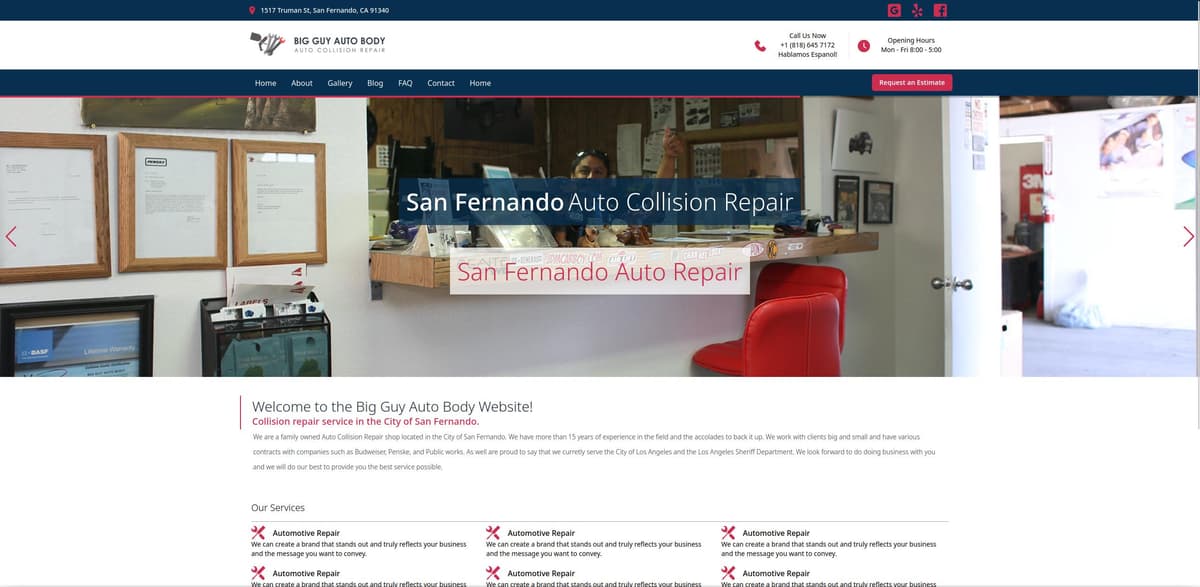Click the phone number +1 (818) 645 7172
1200x587 pixels.
pos(807,45)
